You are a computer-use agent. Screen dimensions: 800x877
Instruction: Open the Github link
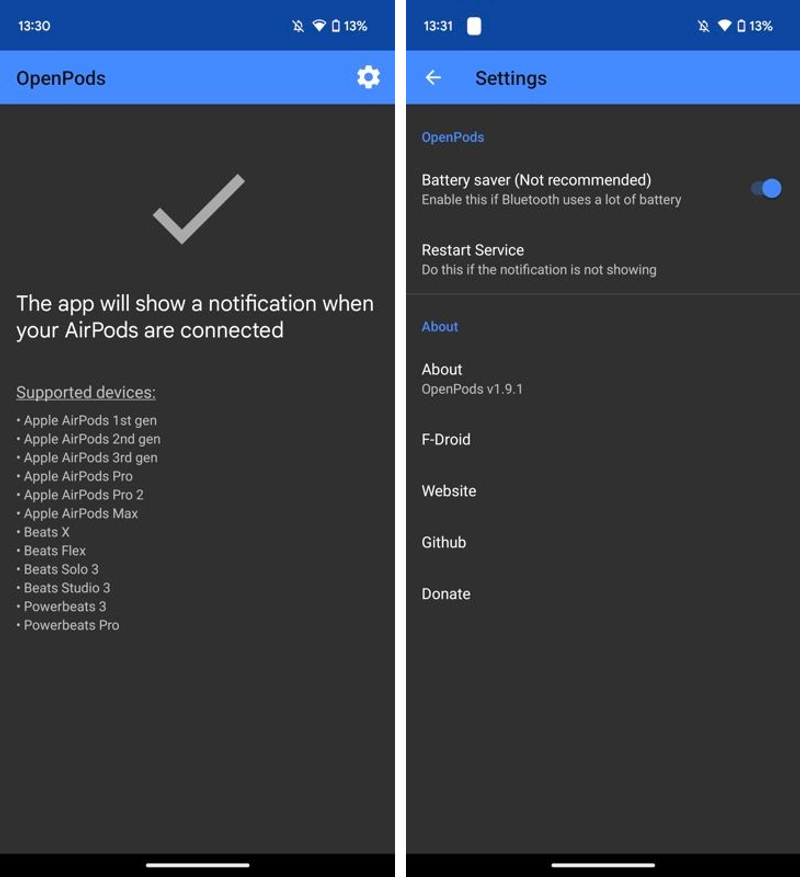(603, 543)
